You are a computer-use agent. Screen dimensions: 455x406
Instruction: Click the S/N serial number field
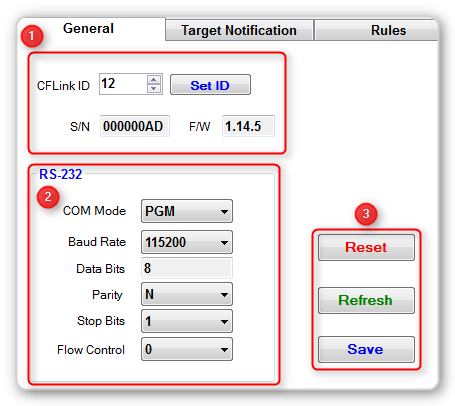click(x=135, y=126)
